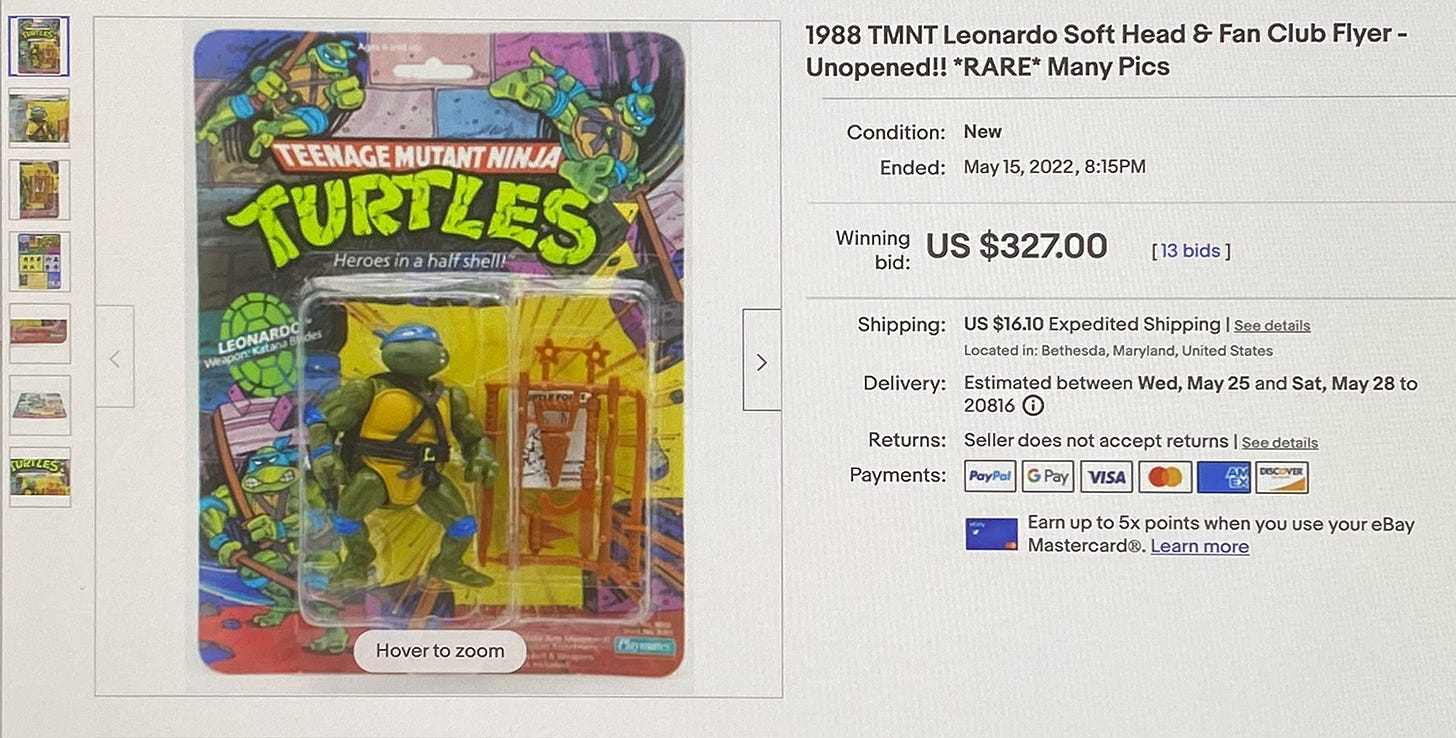1456x738 pixels.
Task: Click the G Pay payment icon
Action: pos(1048,477)
